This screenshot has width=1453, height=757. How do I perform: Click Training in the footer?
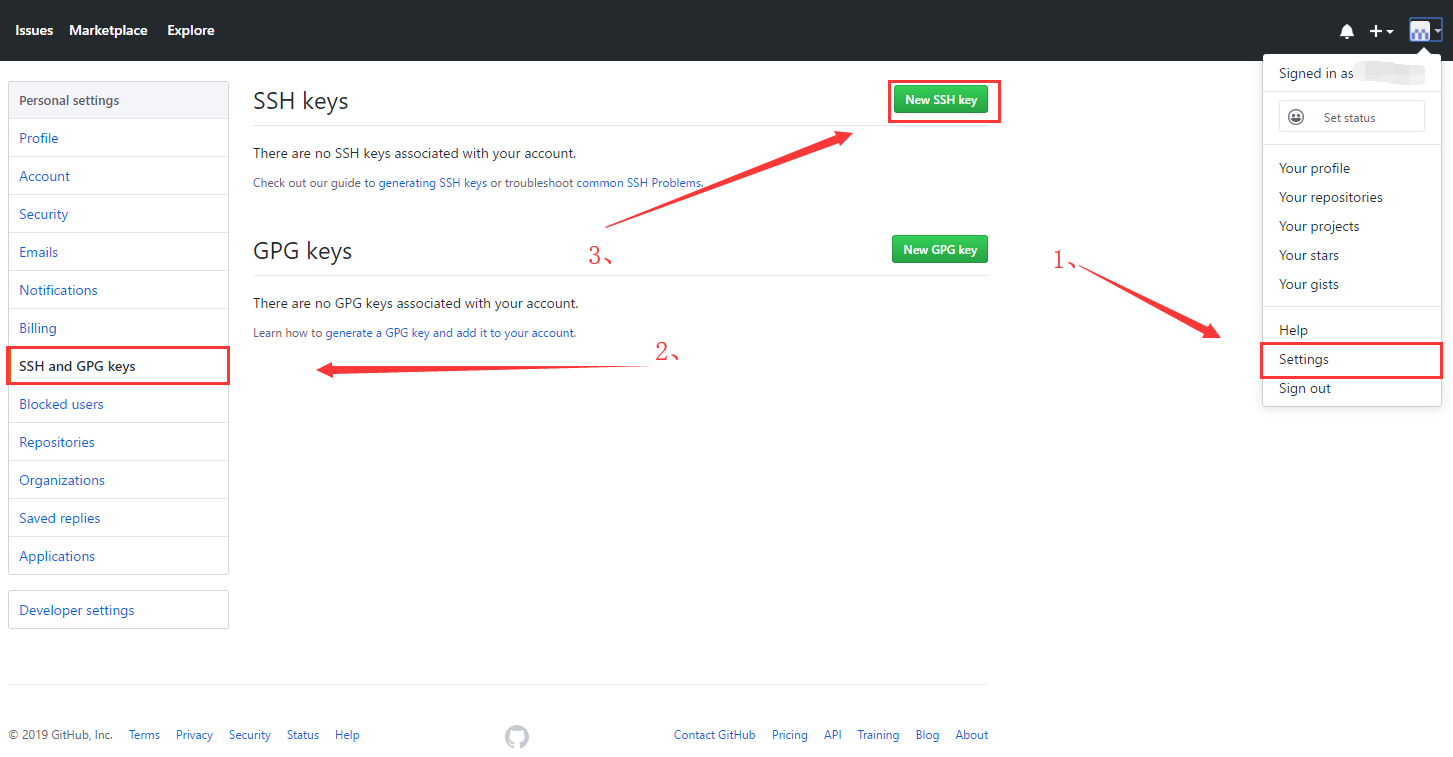click(878, 735)
